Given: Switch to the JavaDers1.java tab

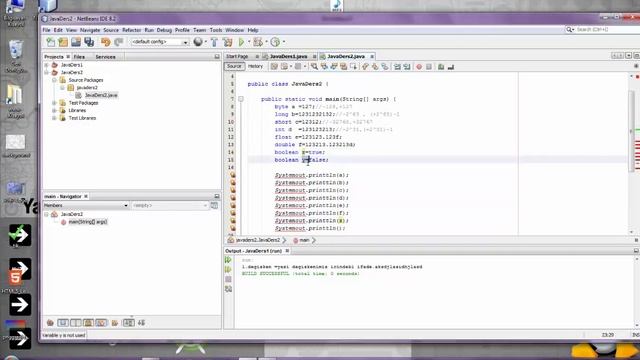Looking at the screenshot, I should (289, 56).
